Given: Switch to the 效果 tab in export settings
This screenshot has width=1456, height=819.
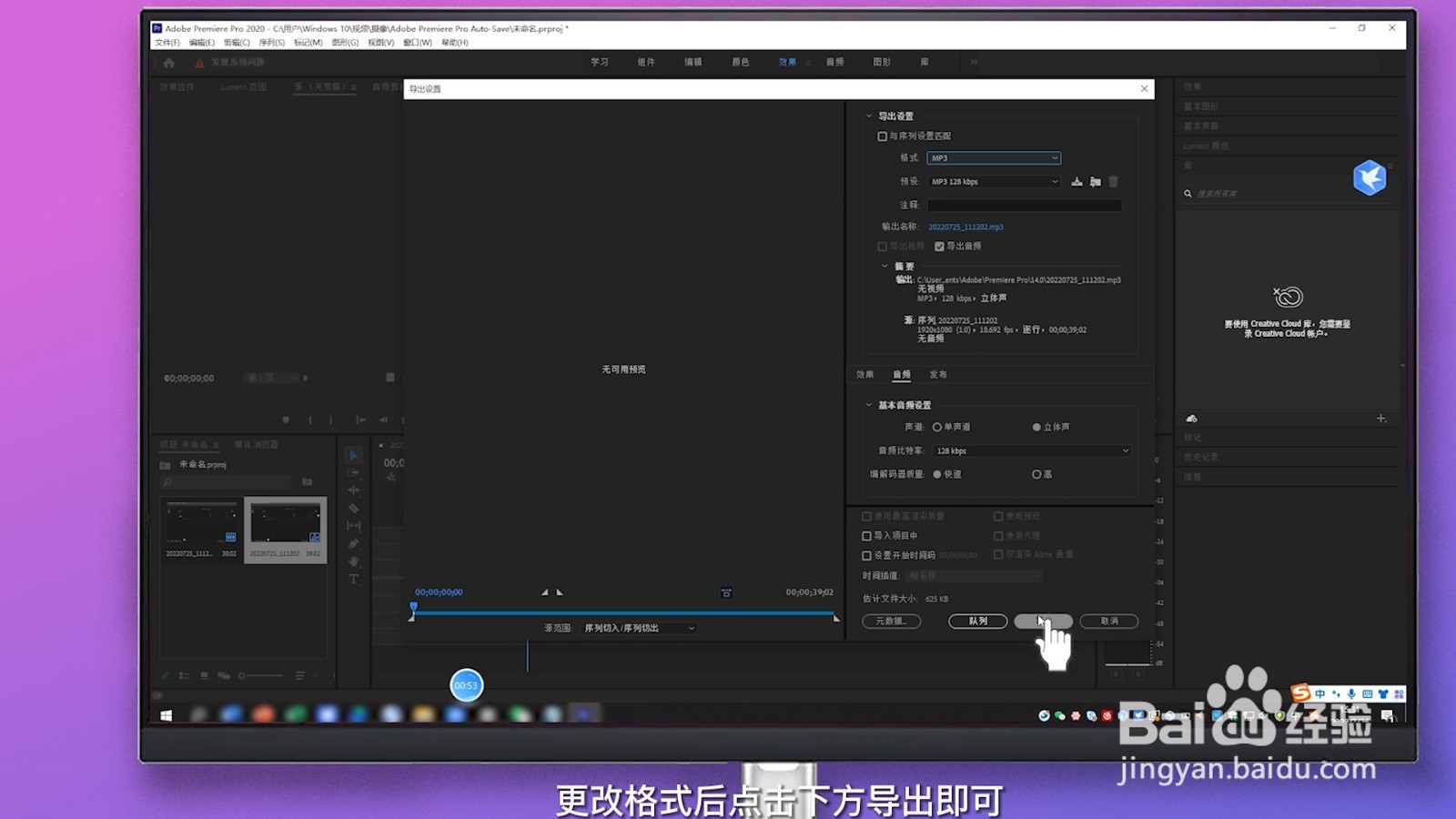Looking at the screenshot, I should 864,373.
